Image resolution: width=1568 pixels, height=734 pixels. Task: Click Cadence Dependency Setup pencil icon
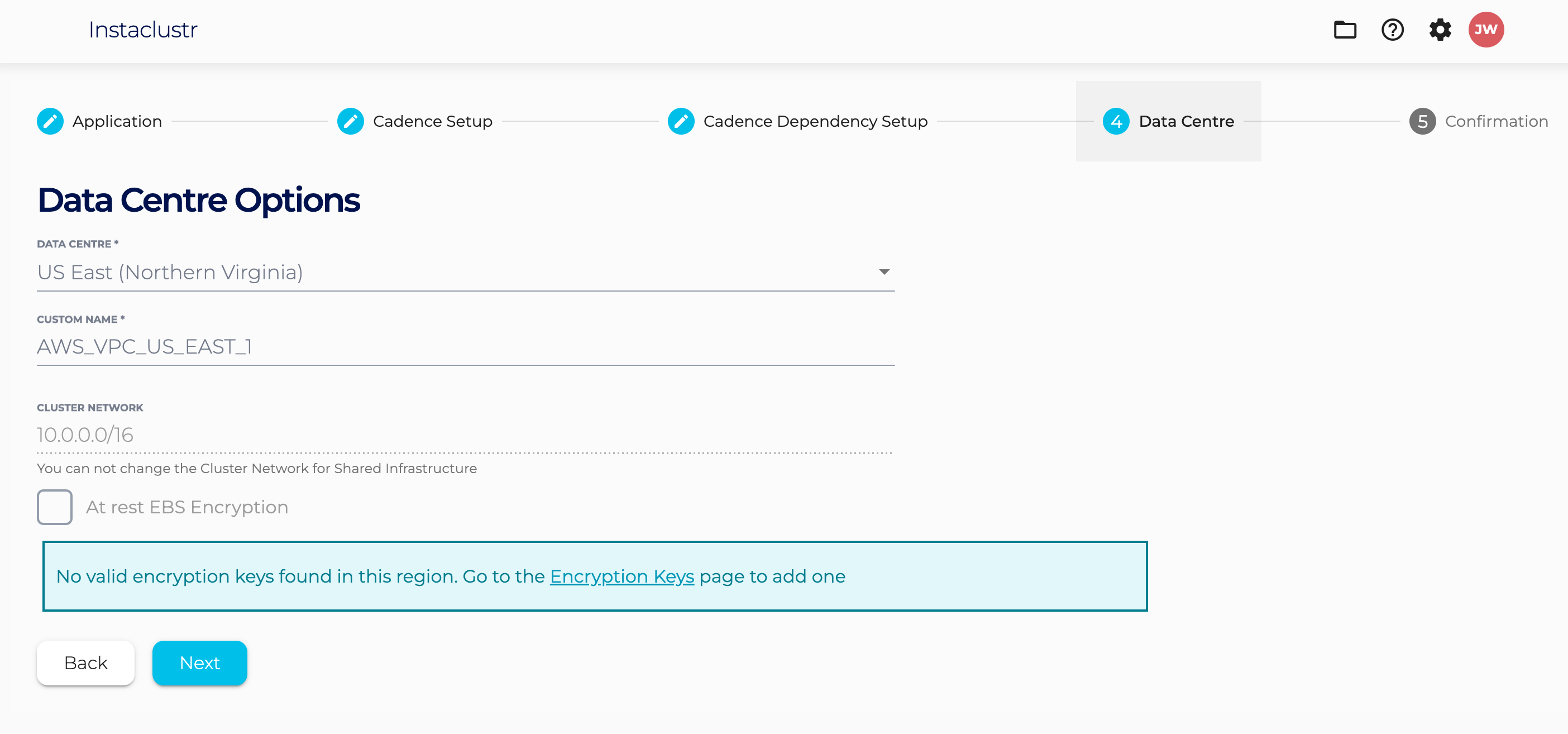click(681, 121)
